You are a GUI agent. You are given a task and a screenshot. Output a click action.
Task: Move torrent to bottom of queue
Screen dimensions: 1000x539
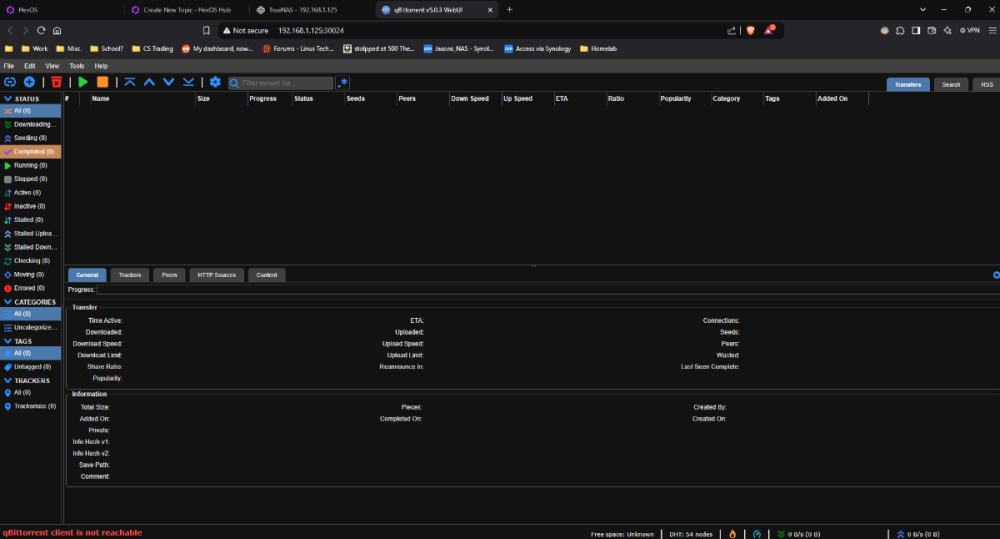pos(188,82)
